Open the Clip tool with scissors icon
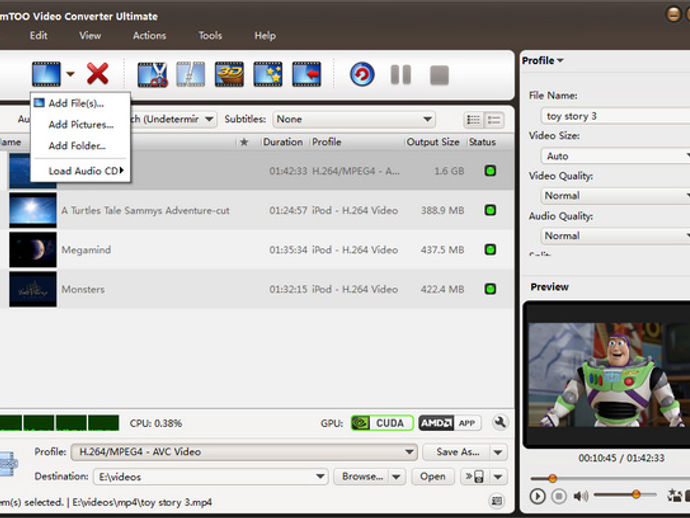This screenshot has height=518, width=690. point(152,74)
